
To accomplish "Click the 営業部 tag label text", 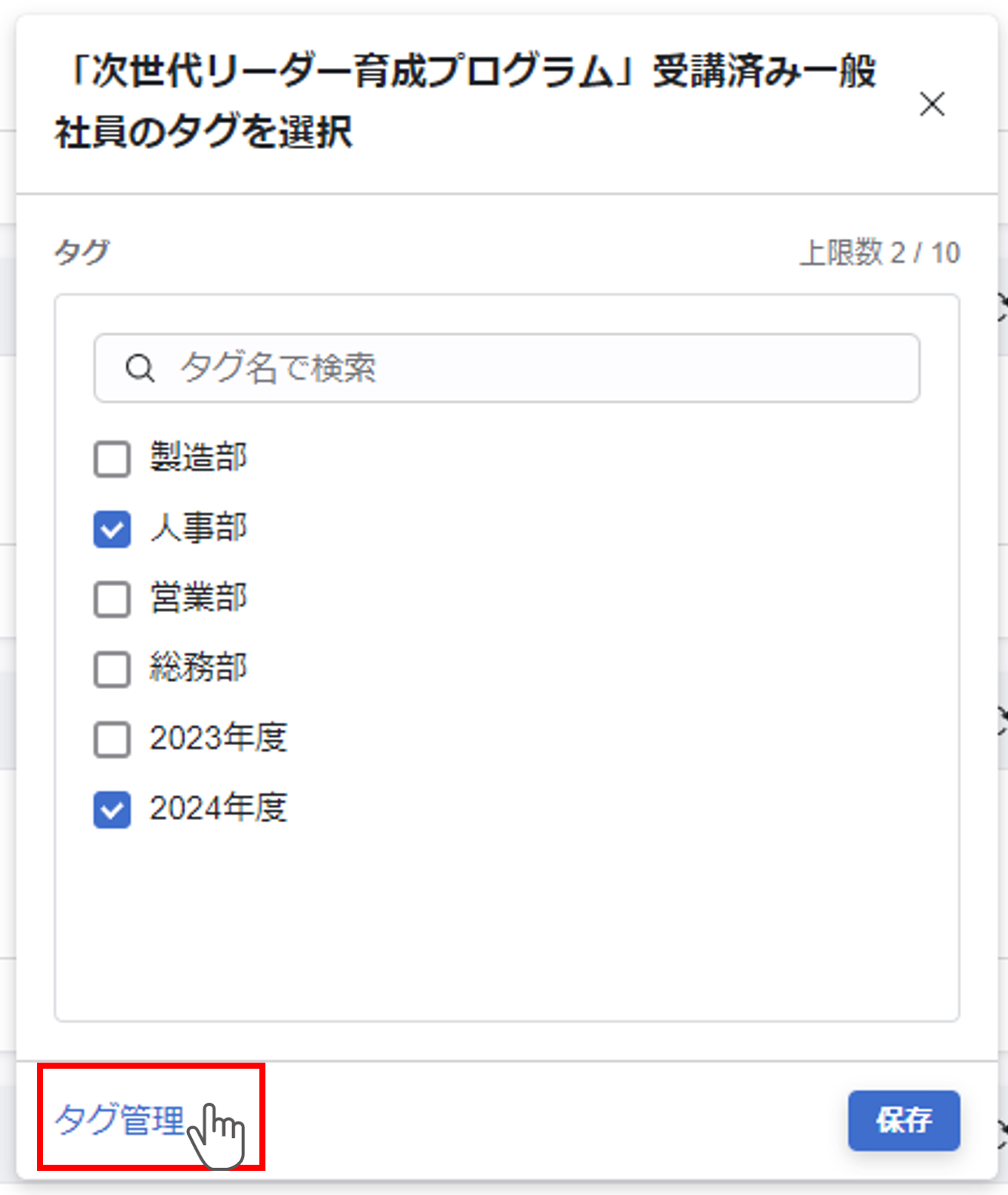I will pyautogui.click(x=198, y=597).
